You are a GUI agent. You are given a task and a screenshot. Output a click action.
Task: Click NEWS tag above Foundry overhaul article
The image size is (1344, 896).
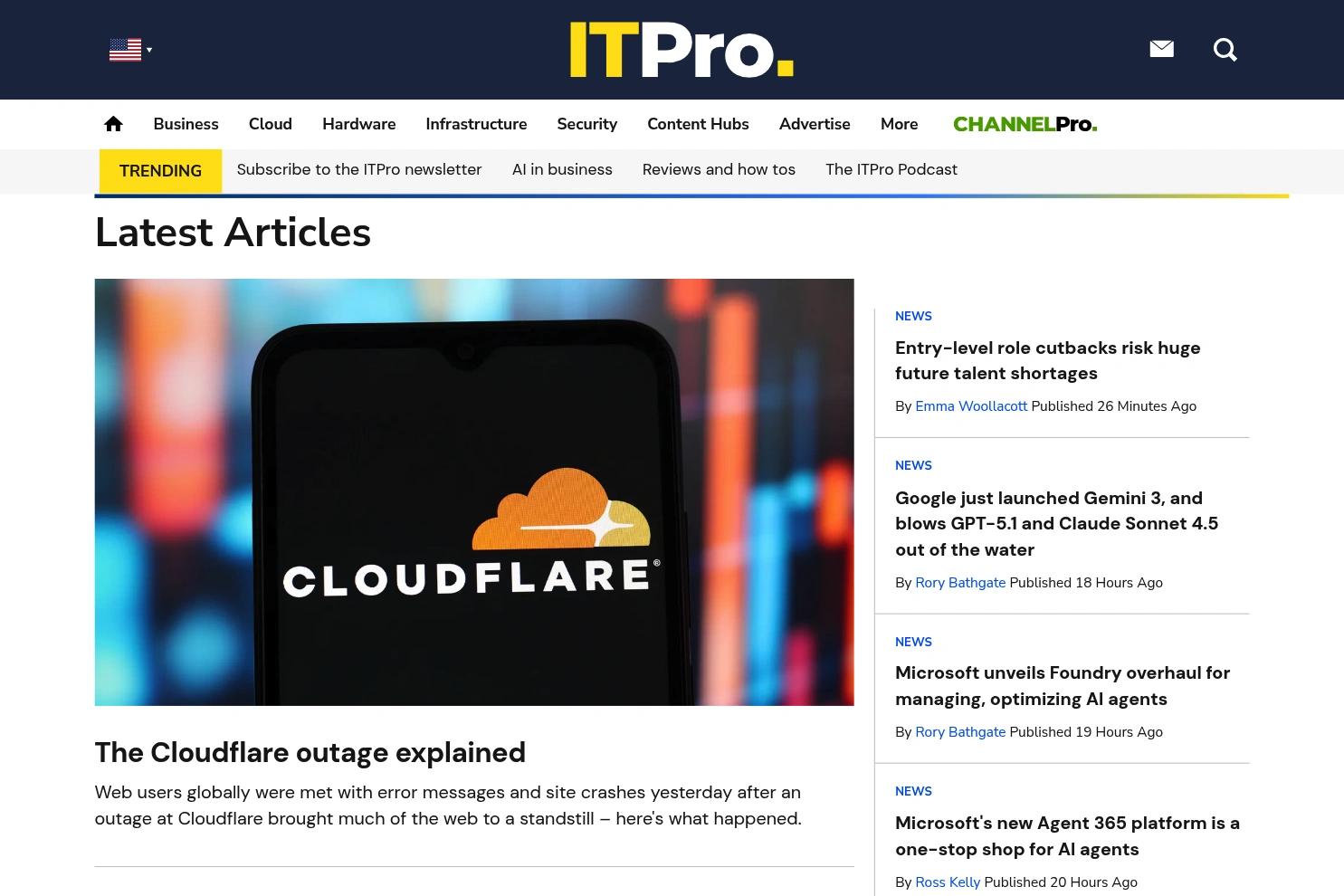point(913,642)
